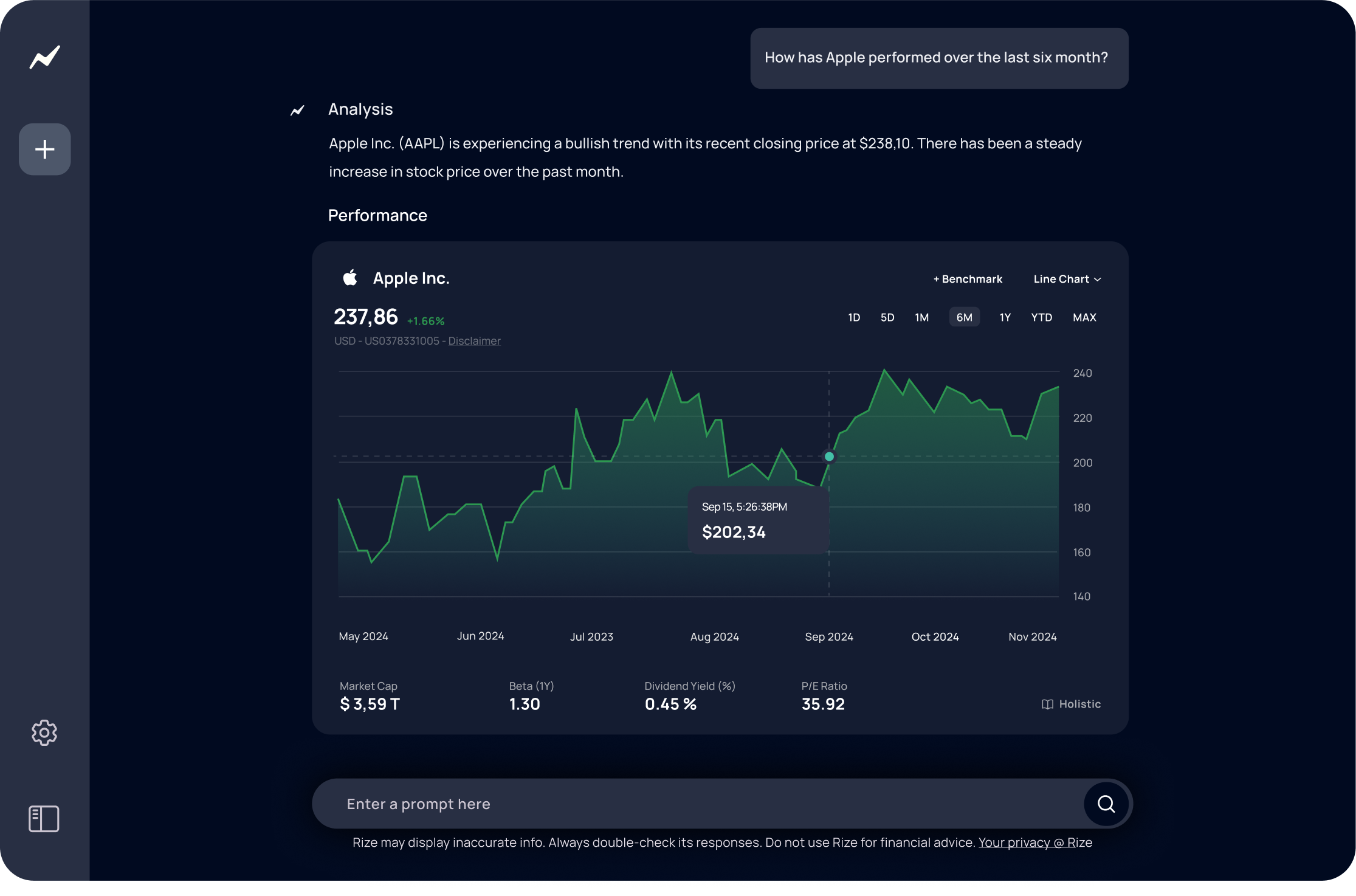Submit the prompt with the search icon button
Image resolution: width=1356 pixels, height=896 pixels.
(x=1106, y=804)
